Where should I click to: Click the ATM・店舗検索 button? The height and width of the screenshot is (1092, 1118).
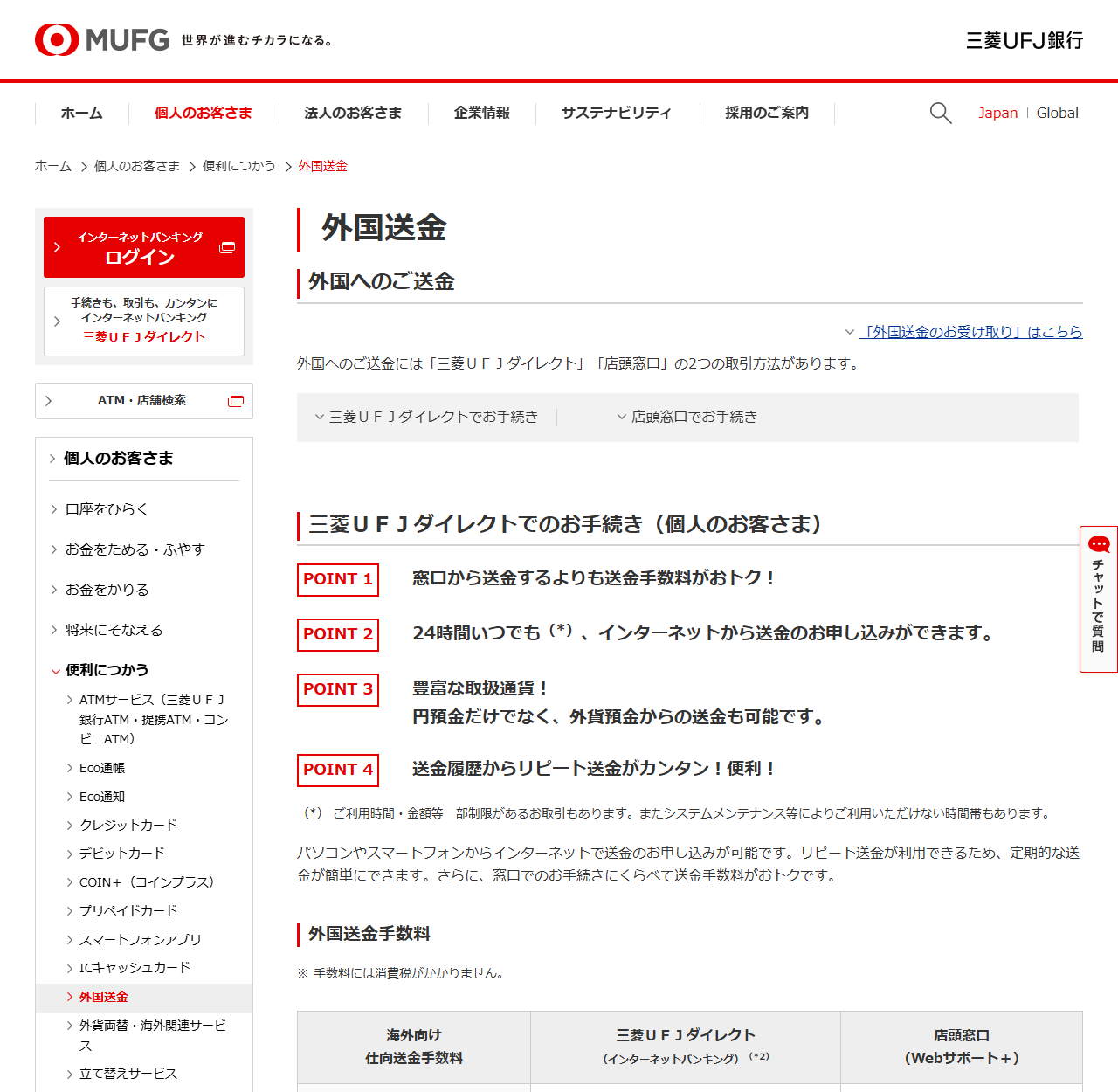[x=144, y=401]
